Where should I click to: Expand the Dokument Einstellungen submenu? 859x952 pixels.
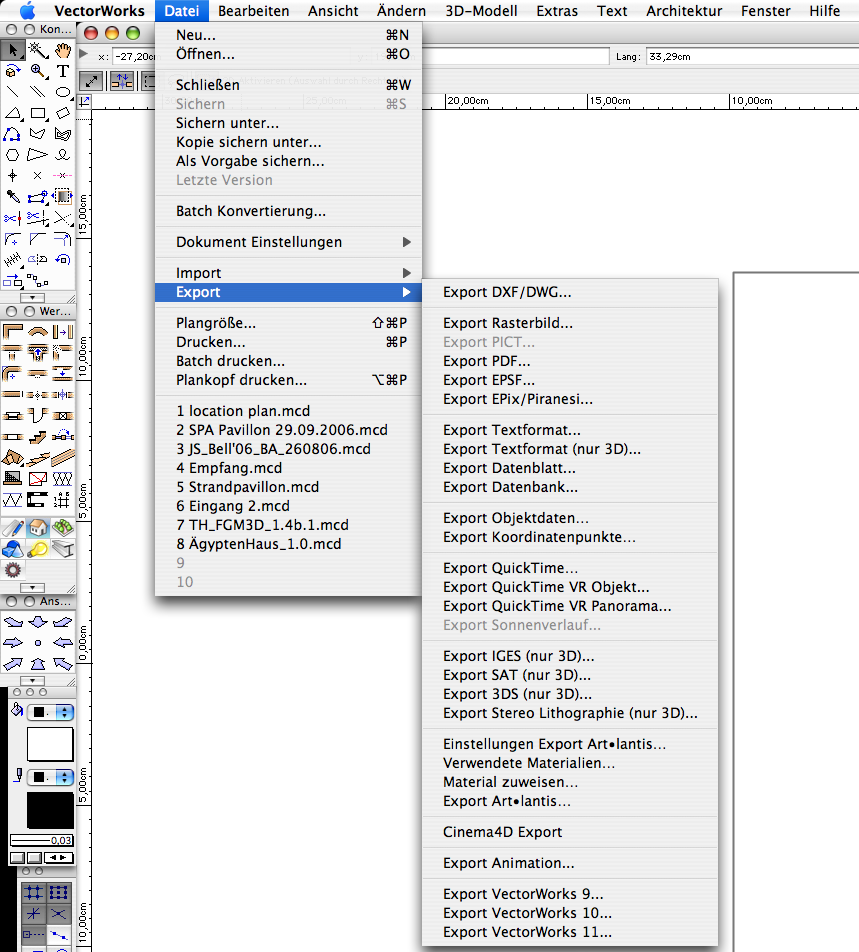point(288,242)
